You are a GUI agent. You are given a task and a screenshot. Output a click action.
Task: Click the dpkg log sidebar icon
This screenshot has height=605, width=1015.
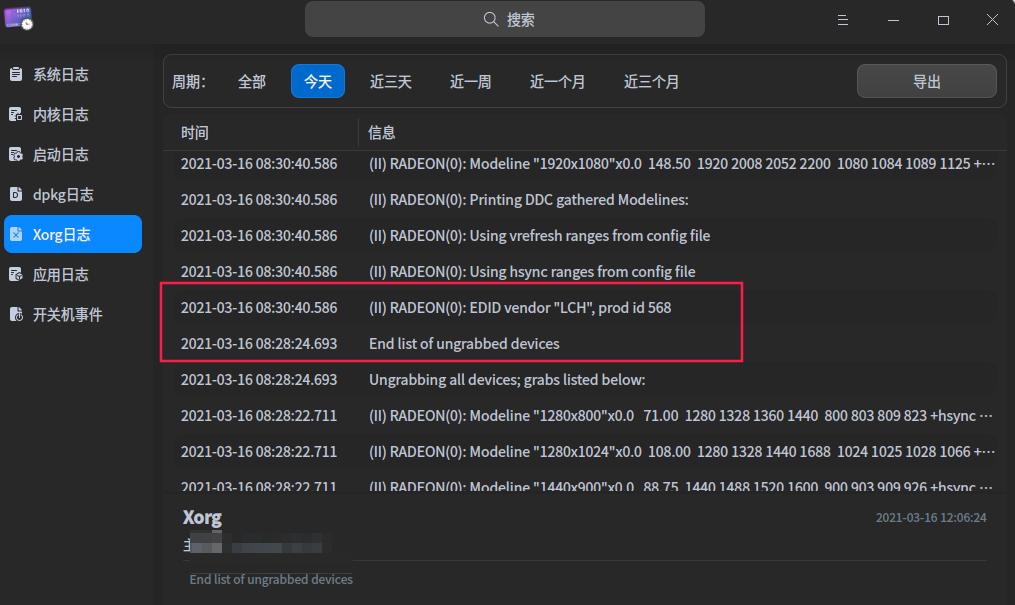point(16,194)
